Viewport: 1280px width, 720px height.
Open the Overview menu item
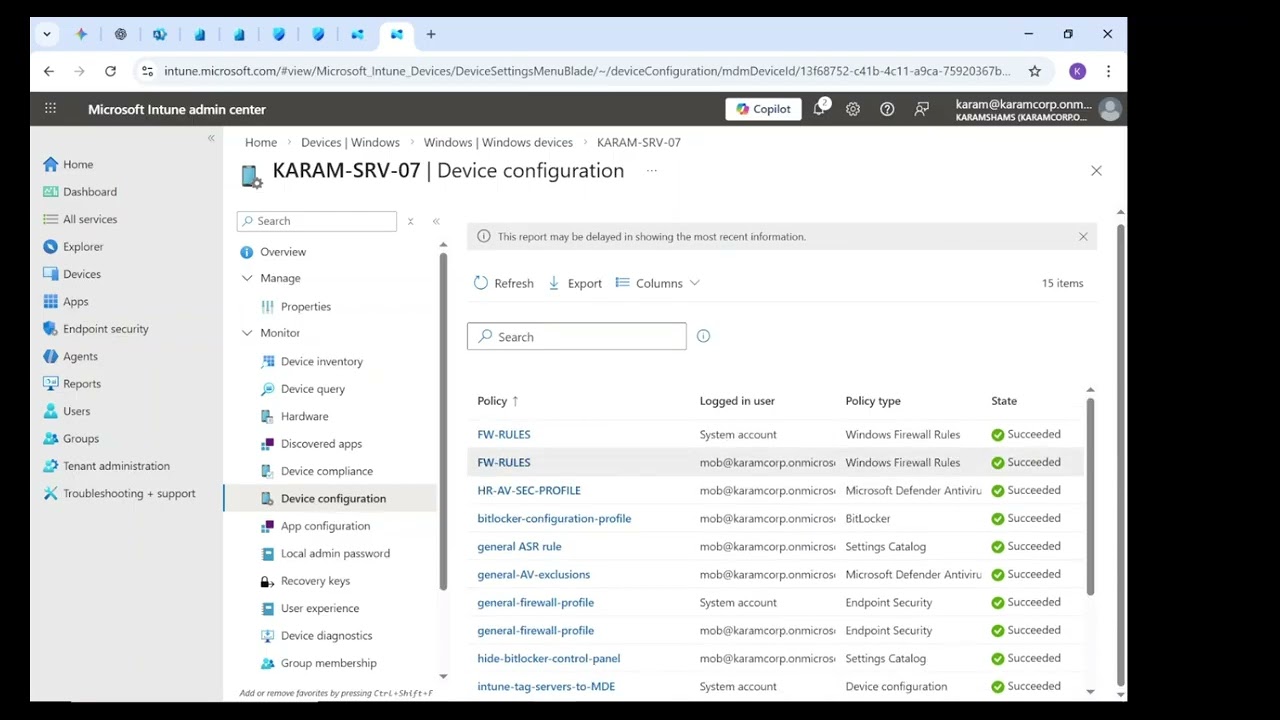tap(283, 252)
